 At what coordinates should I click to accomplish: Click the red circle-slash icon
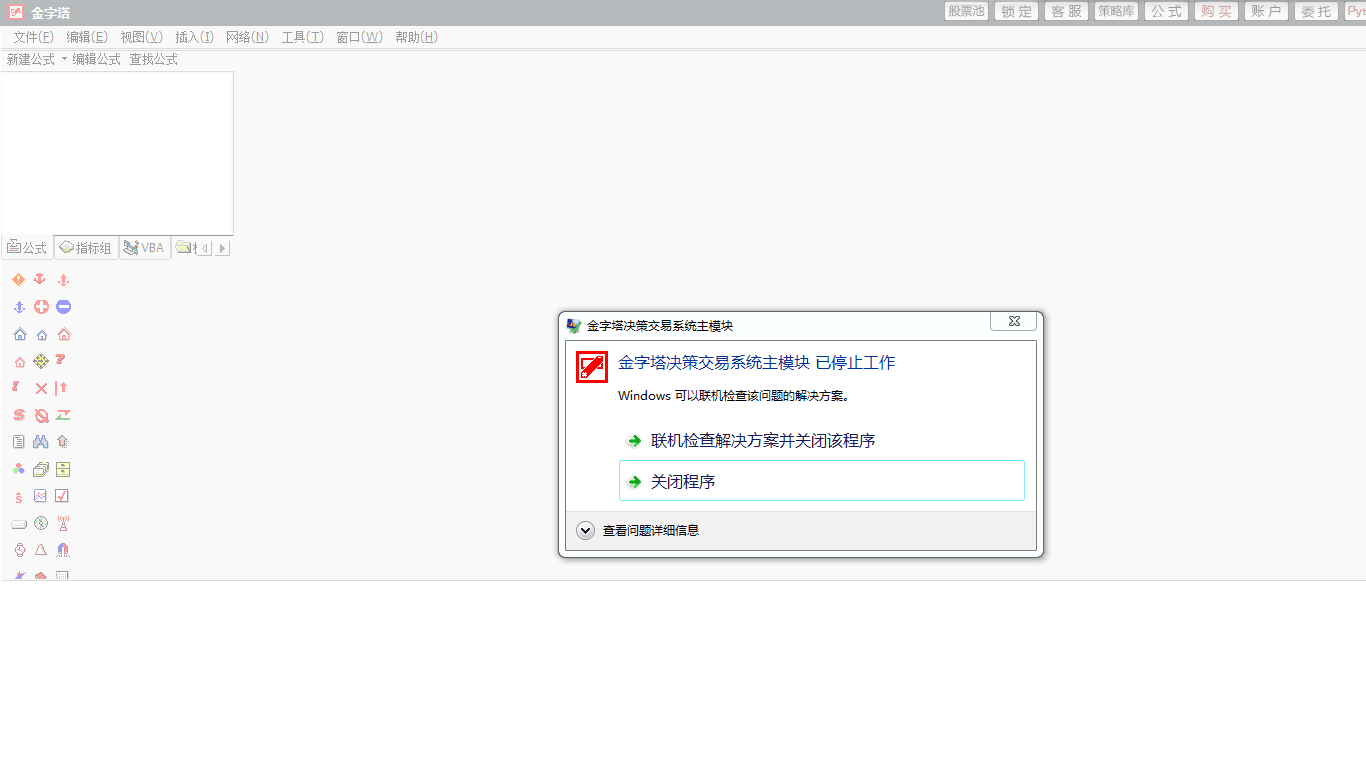[41, 415]
